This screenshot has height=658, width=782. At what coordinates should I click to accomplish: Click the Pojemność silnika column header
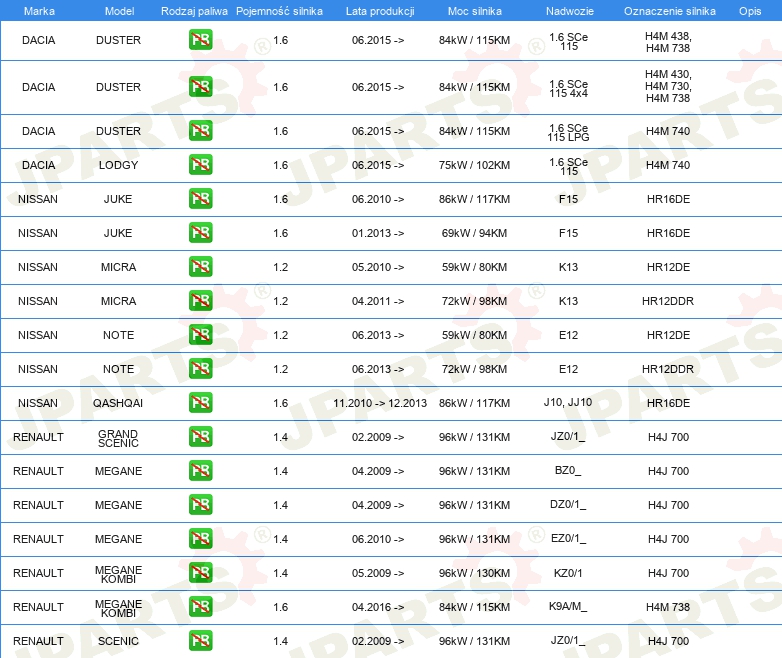279,11
